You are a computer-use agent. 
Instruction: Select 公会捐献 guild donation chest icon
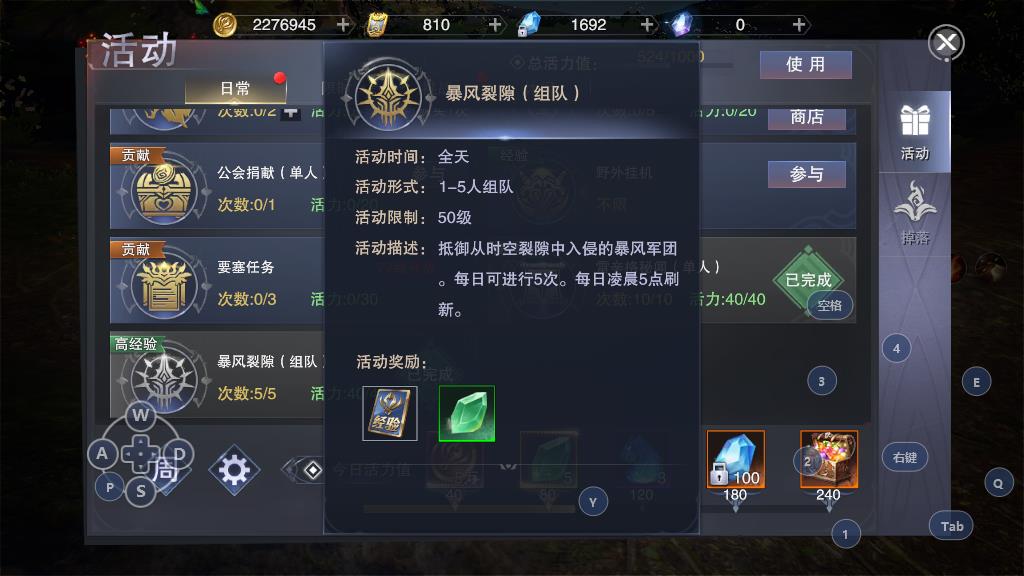(x=164, y=192)
